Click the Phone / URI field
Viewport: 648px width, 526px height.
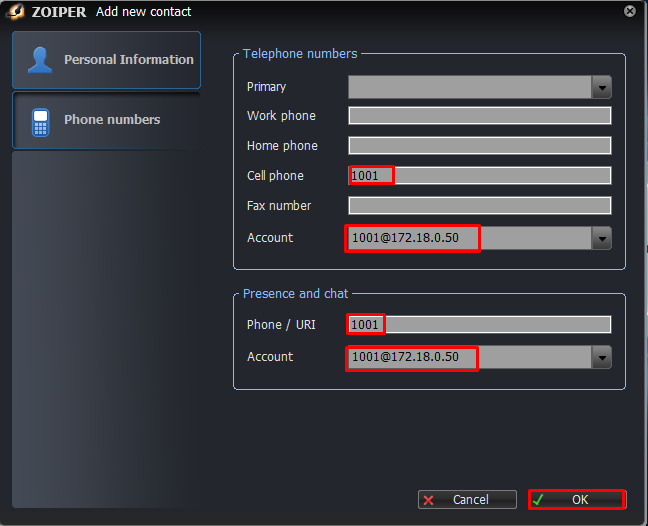point(480,324)
